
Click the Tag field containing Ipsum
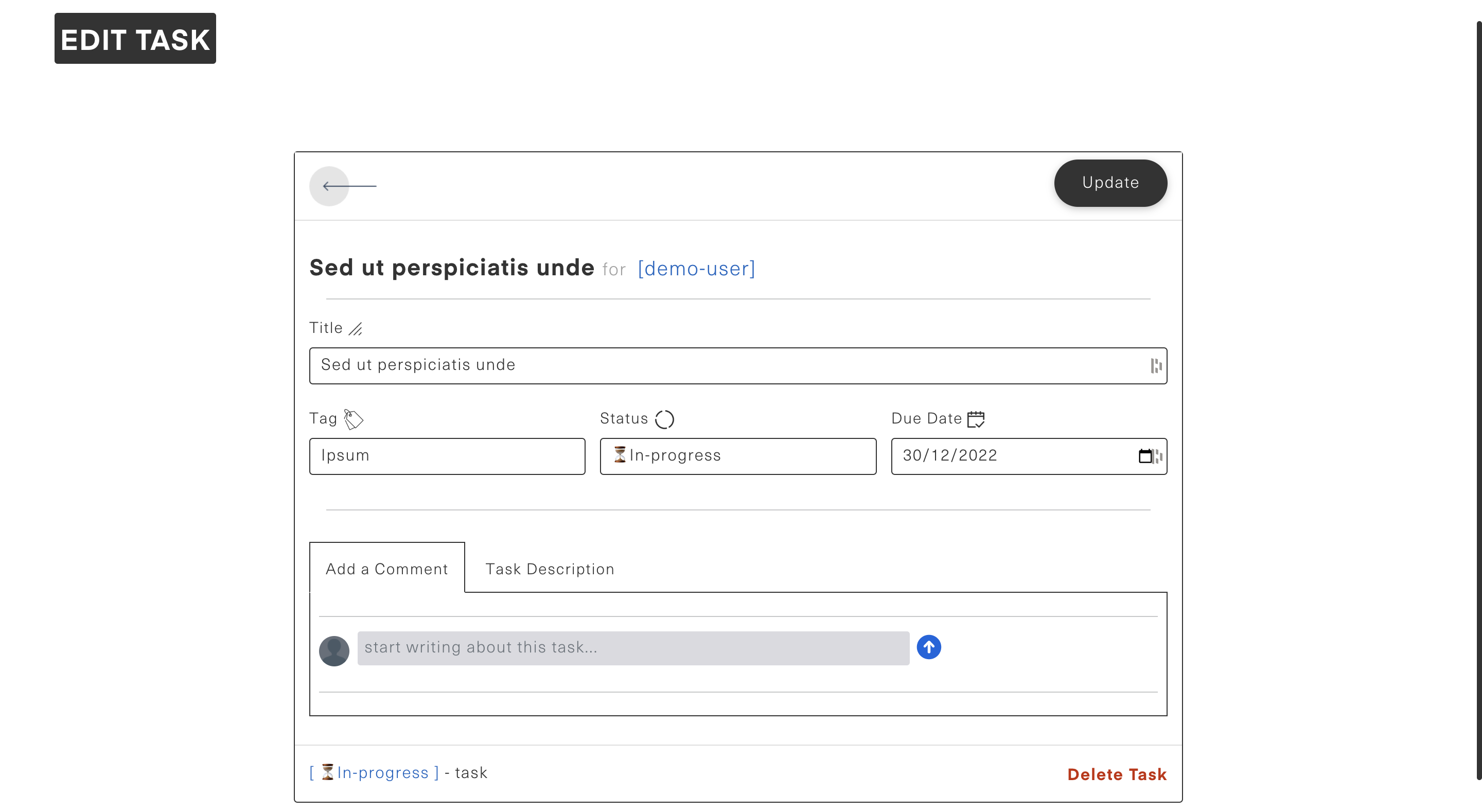click(x=447, y=456)
